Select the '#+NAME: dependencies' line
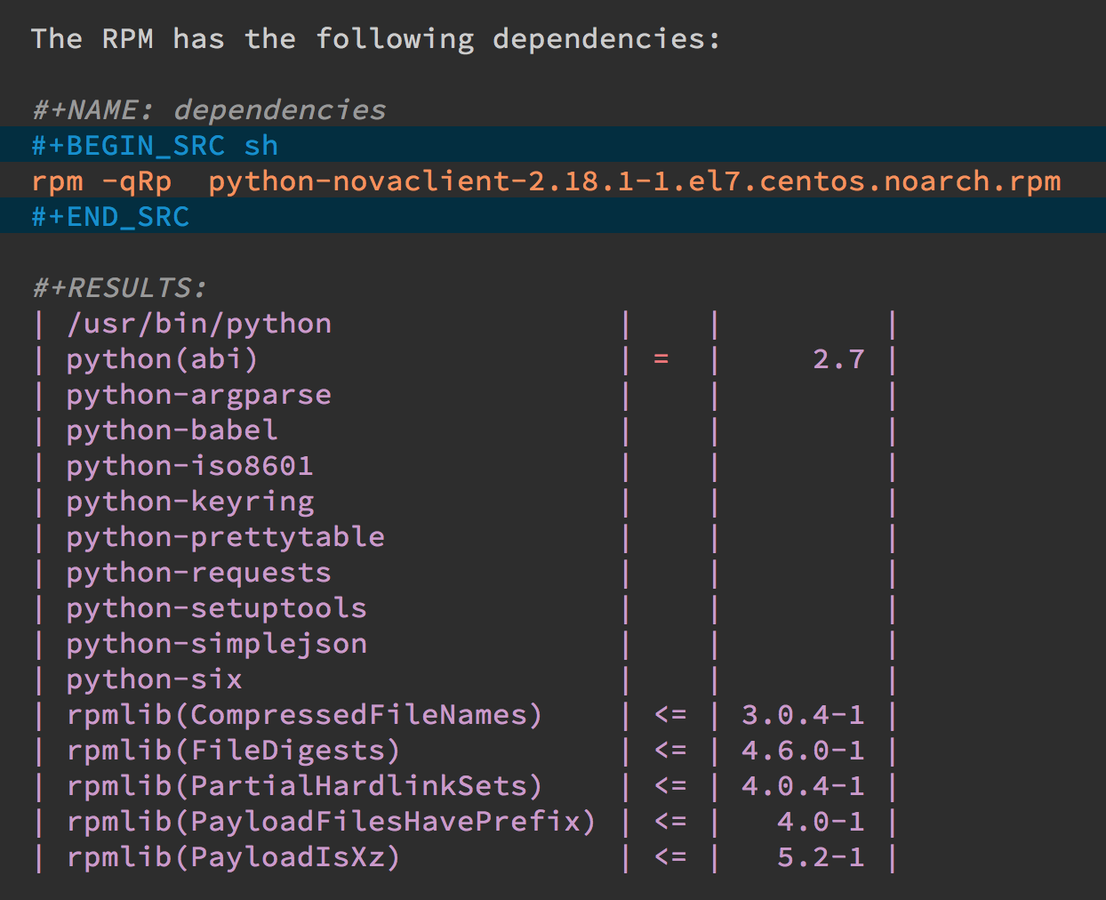This screenshot has height=900, width=1106. pyautogui.click(x=209, y=110)
